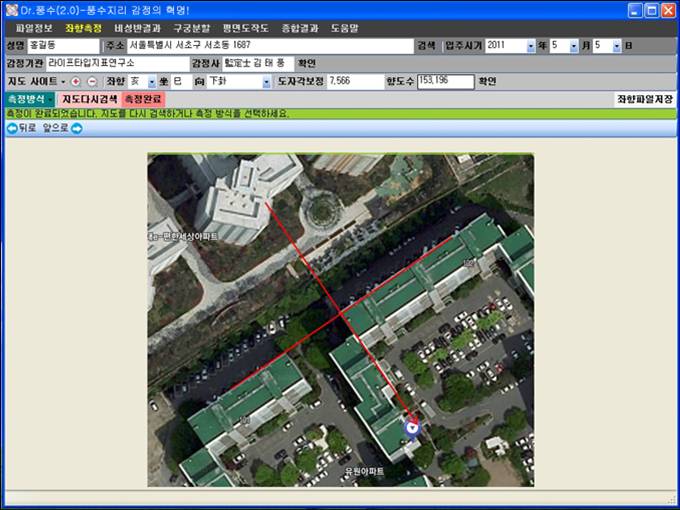Click the 뒤로 back arrow icon
This screenshot has width=680, height=510.
coord(13,128)
